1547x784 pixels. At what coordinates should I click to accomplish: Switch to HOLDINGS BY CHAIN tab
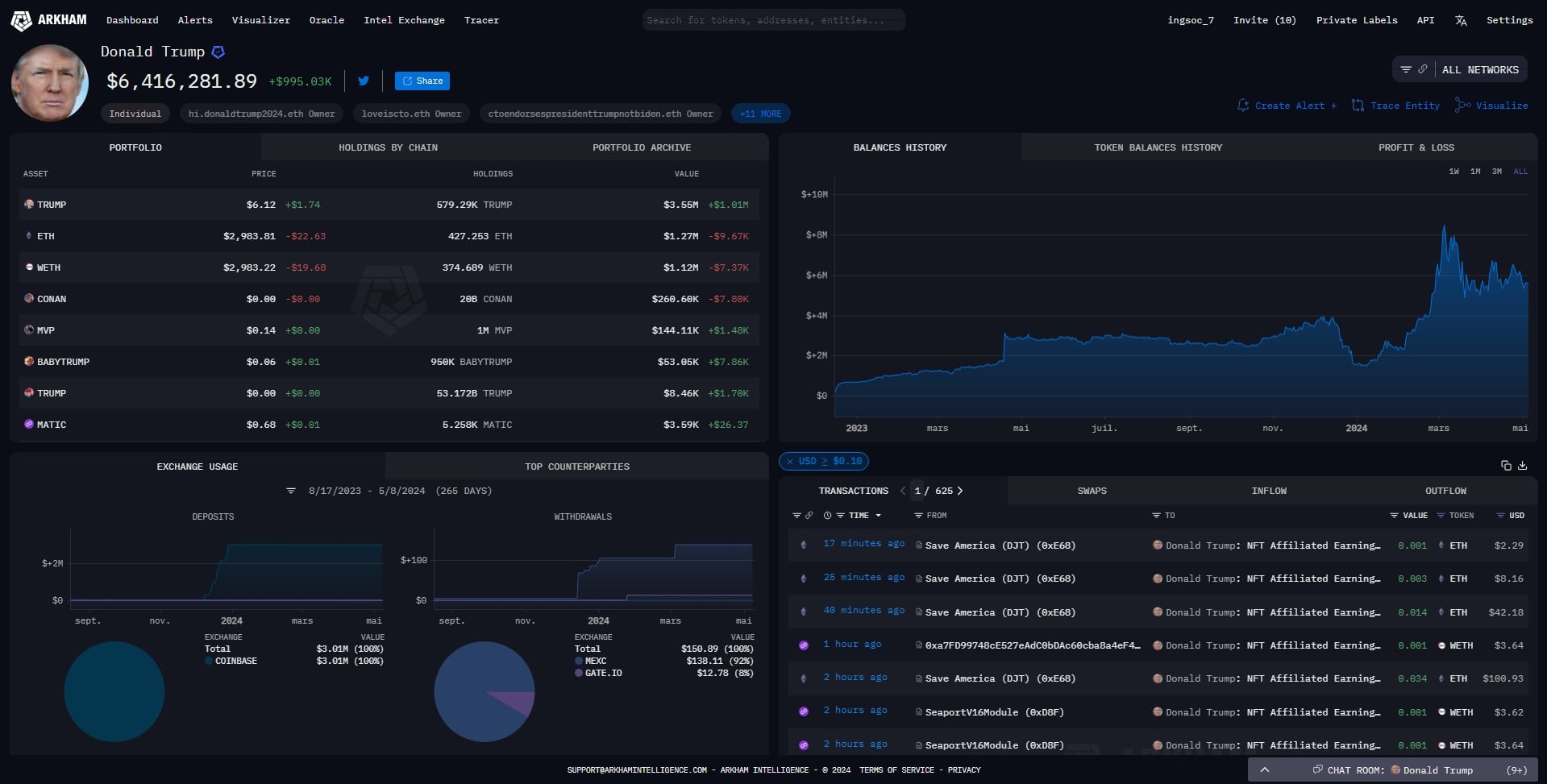(388, 147)
